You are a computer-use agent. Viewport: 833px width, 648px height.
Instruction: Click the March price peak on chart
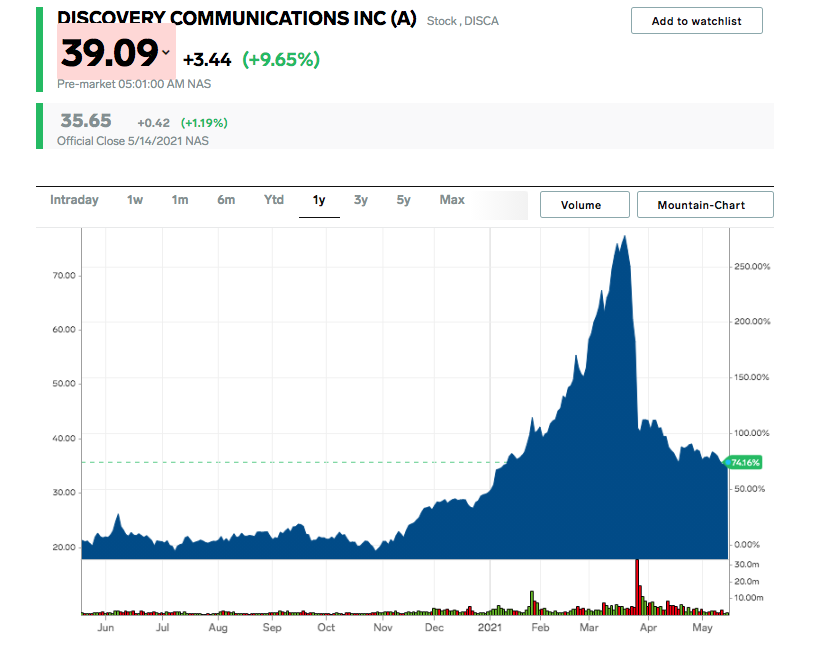click(x=625, y=237)
